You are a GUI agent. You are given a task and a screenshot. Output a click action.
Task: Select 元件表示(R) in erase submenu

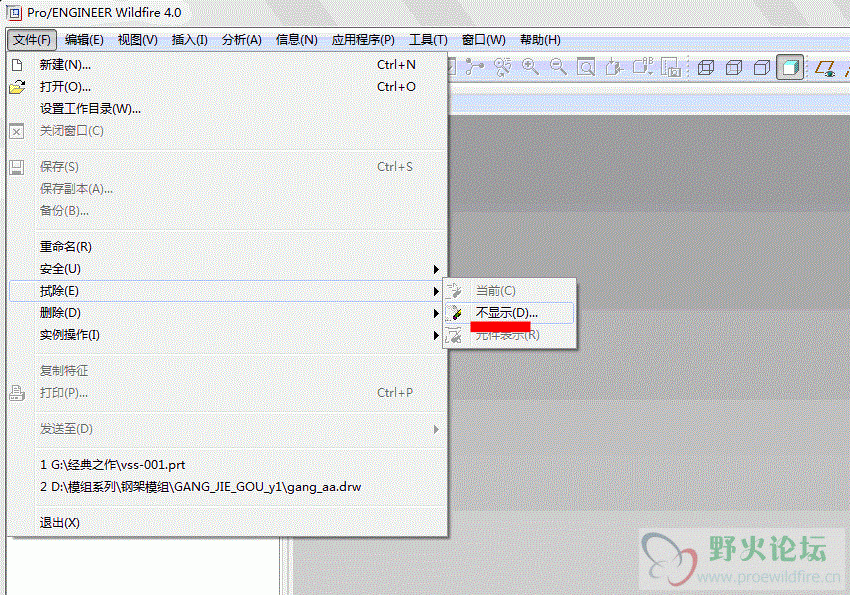[510, 335]
